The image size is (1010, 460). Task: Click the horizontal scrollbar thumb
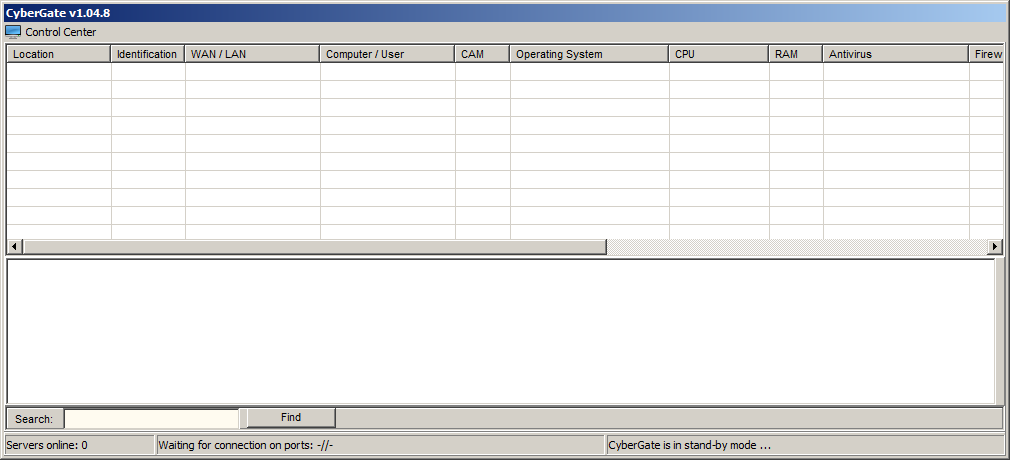(314, 247)
